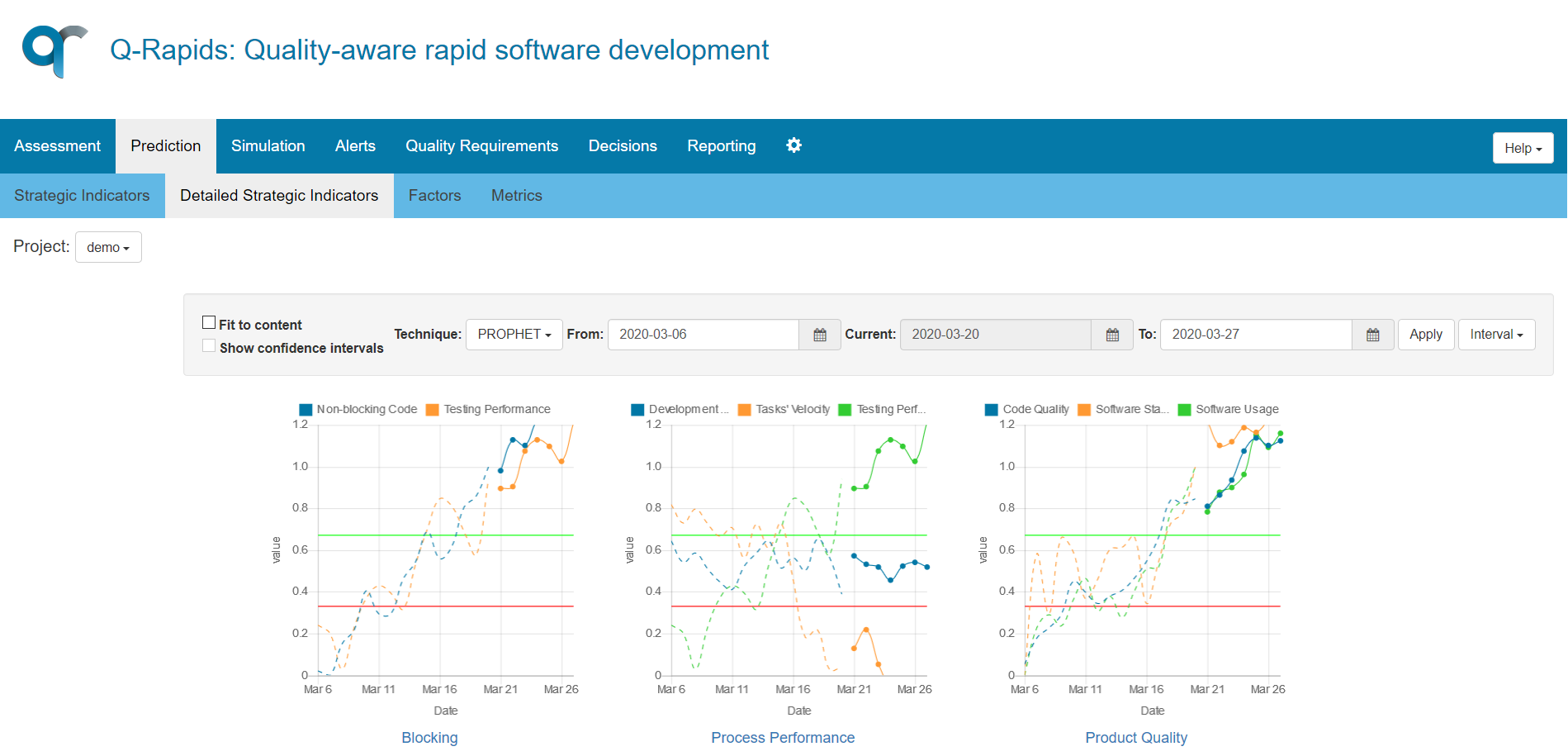The width and height of the screenshot is (1568, 756).
Task: Open the Process Performance detail link
Action: (x=783, y=737)
